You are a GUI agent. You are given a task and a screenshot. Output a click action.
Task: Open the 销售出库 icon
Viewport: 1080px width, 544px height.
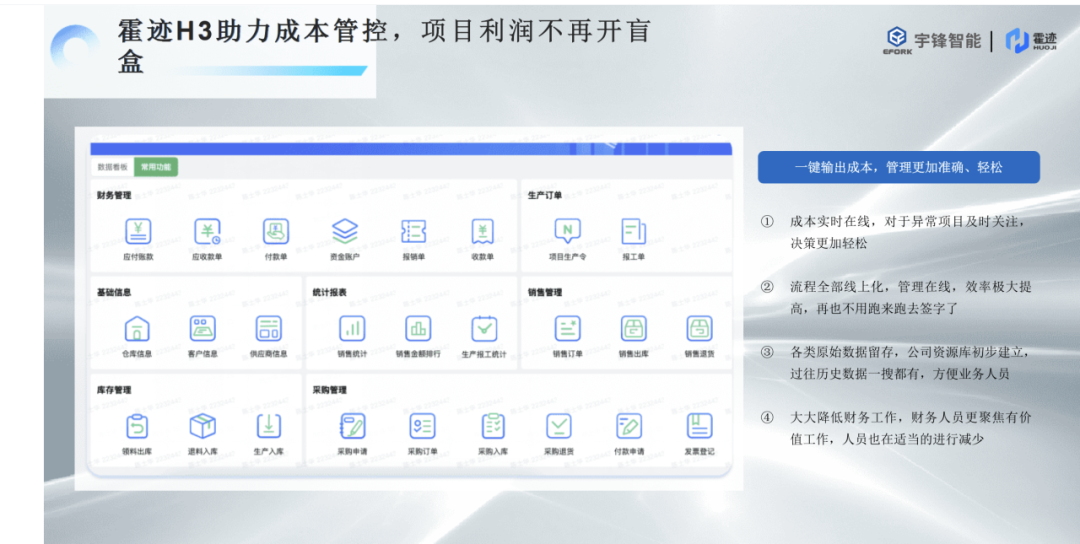[634, 328]
